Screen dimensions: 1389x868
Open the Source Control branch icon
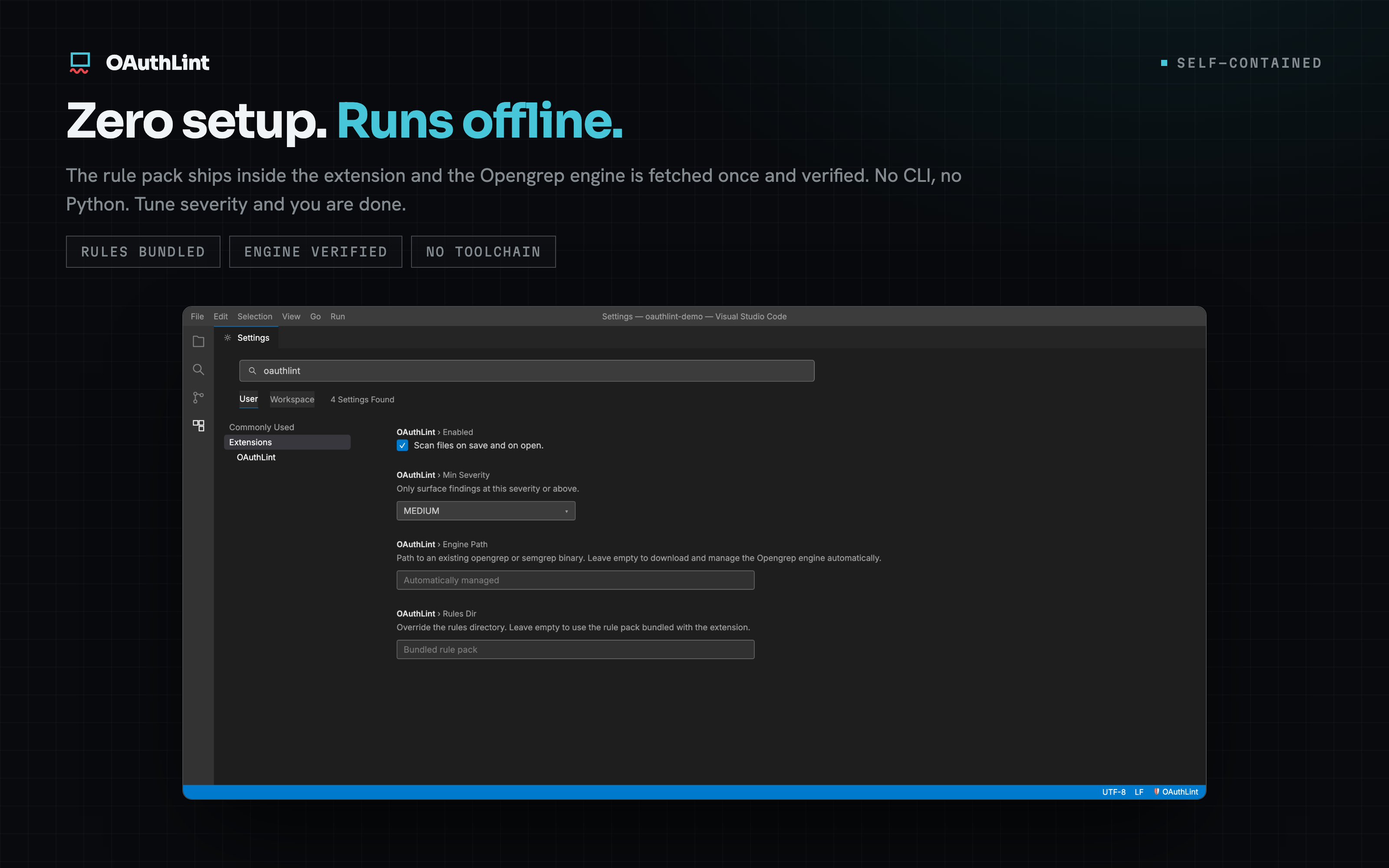pyautogui.click(x=199, y=397)
